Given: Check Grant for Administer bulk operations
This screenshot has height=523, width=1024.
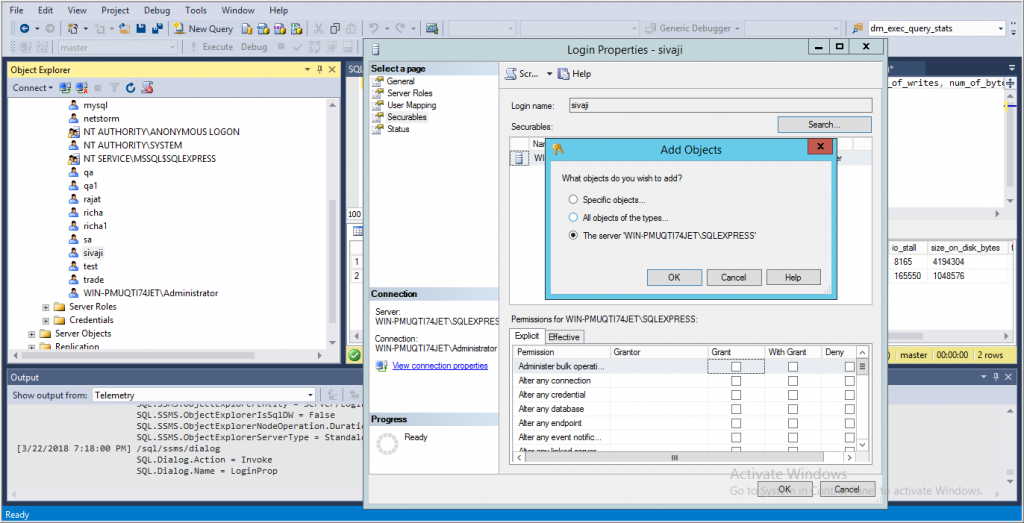Looking at the screenshot, I should click(736, 367).
